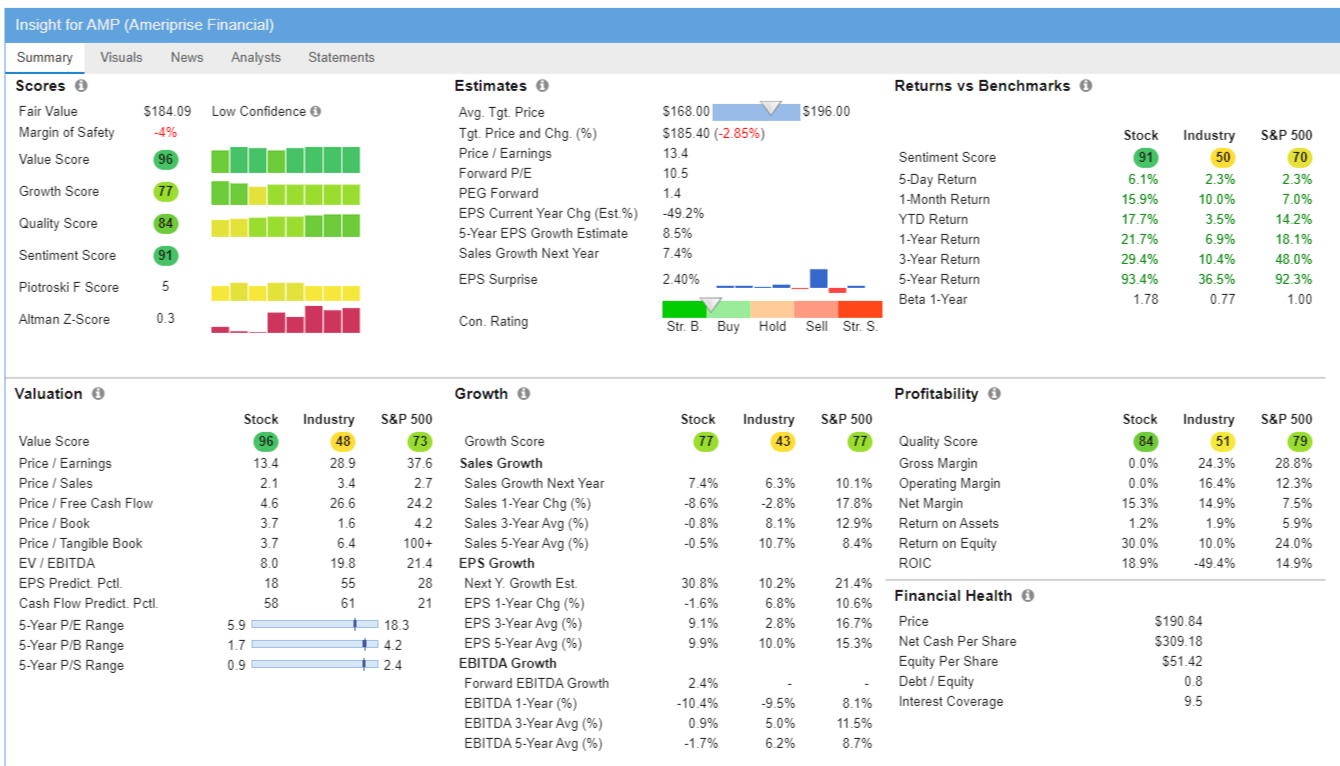The image size is (1340, 766).
Task: Click the S&P 500 Value Score 73 badge
Action: point(420,442)
